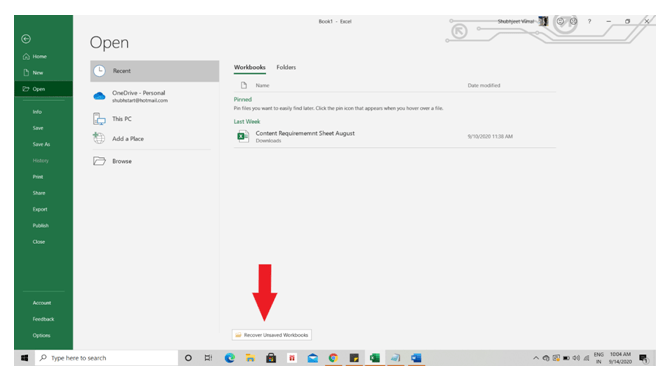
Task: Click the Type here to search box
Action: [x=107, y=358]
